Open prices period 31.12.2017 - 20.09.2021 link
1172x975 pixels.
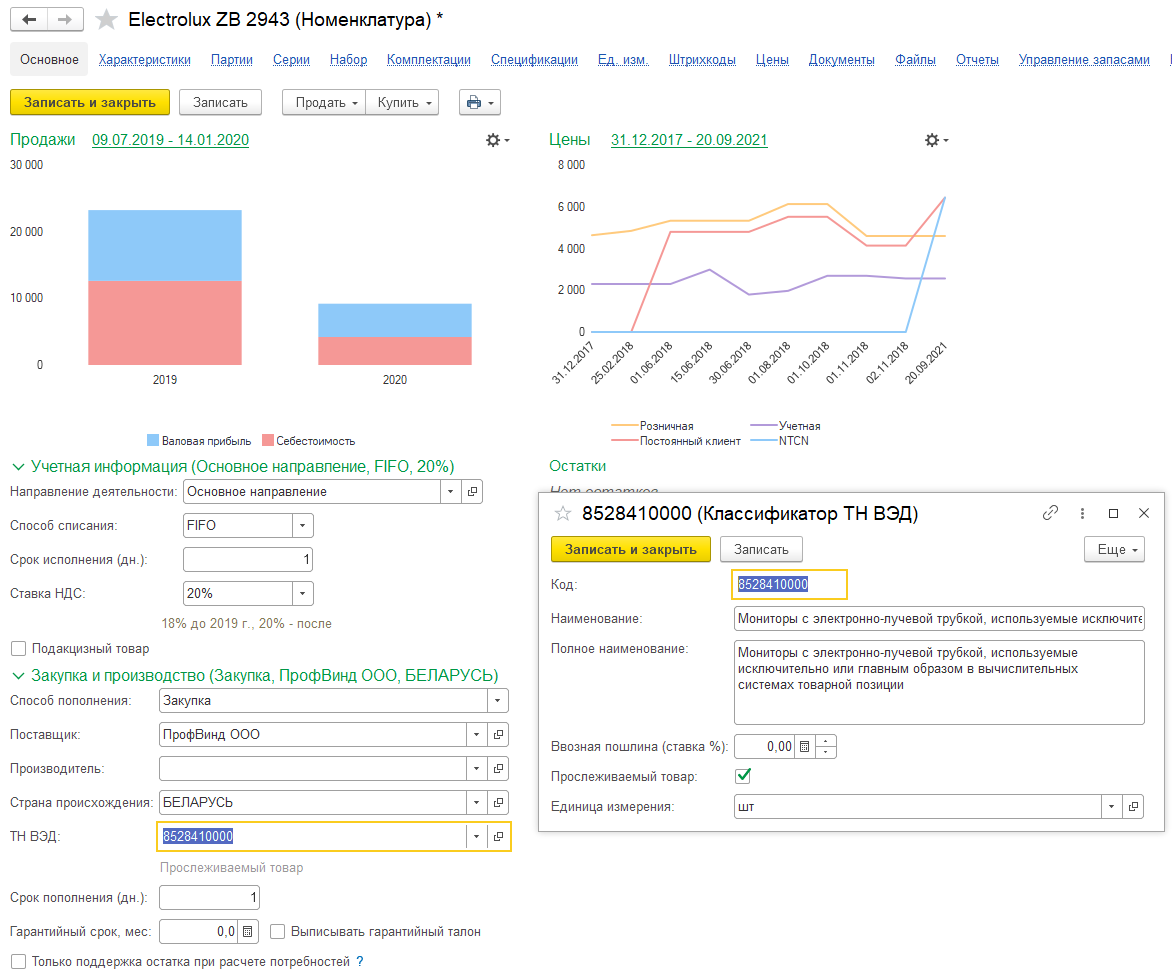[689, 140]
